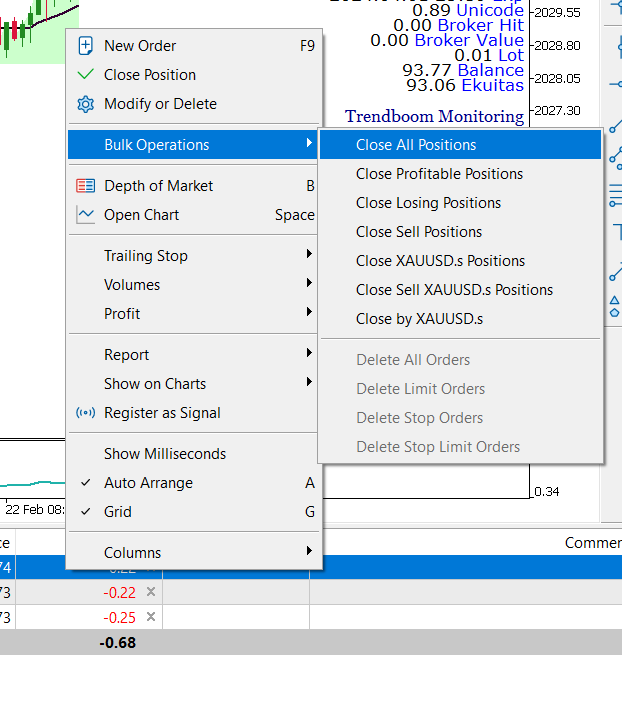Click the Trendboom Monitoring label on chart
This screenshot has height=726, width=622.
click(434, 116)
